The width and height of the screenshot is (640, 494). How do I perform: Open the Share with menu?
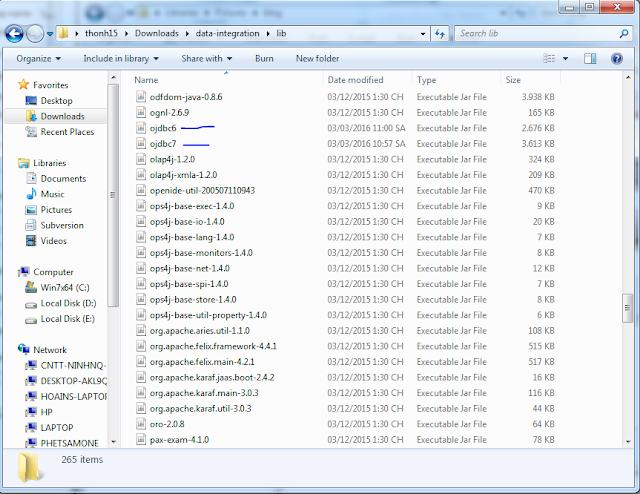pos(207,59)
